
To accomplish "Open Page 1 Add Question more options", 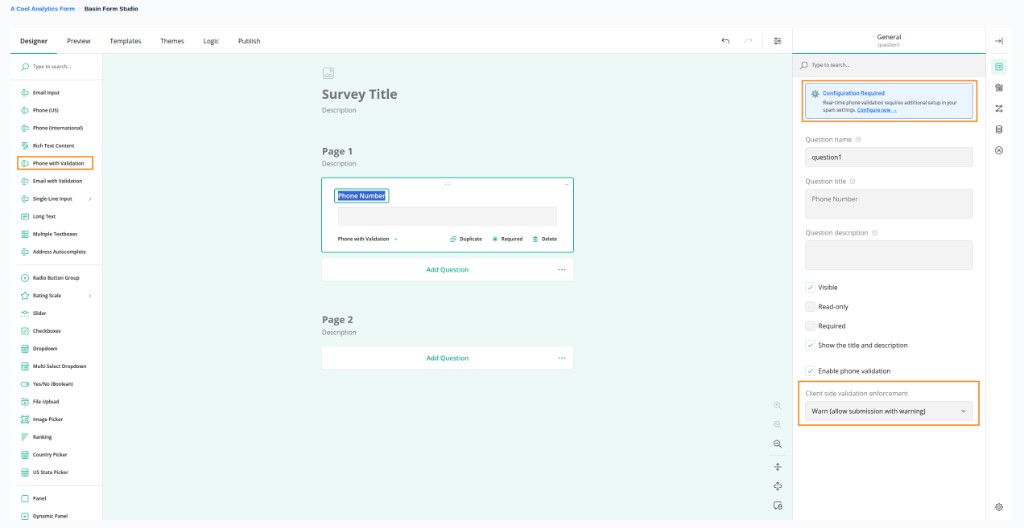I will pos(562,269).
